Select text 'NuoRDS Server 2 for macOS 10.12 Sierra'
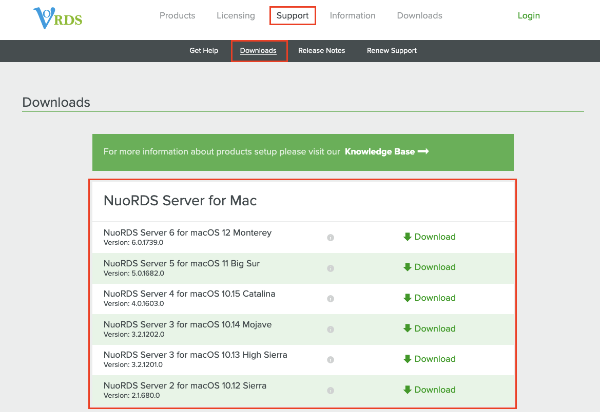Image resolution: width=600 pixels, height=412 pixels. pyautogui.click(x=185, y=386)
